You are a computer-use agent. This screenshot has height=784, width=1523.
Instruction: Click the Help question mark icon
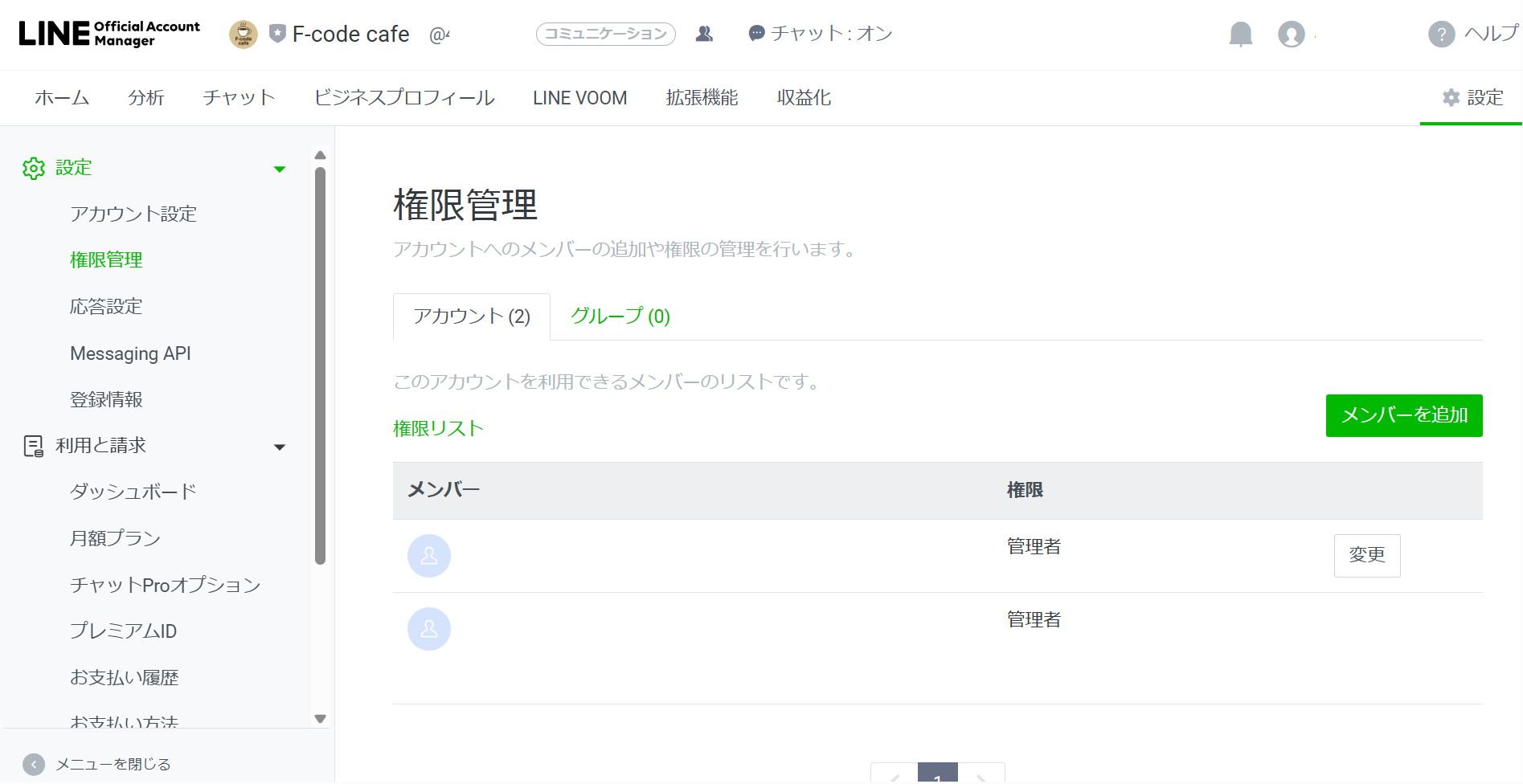(x=1441, y=34)
